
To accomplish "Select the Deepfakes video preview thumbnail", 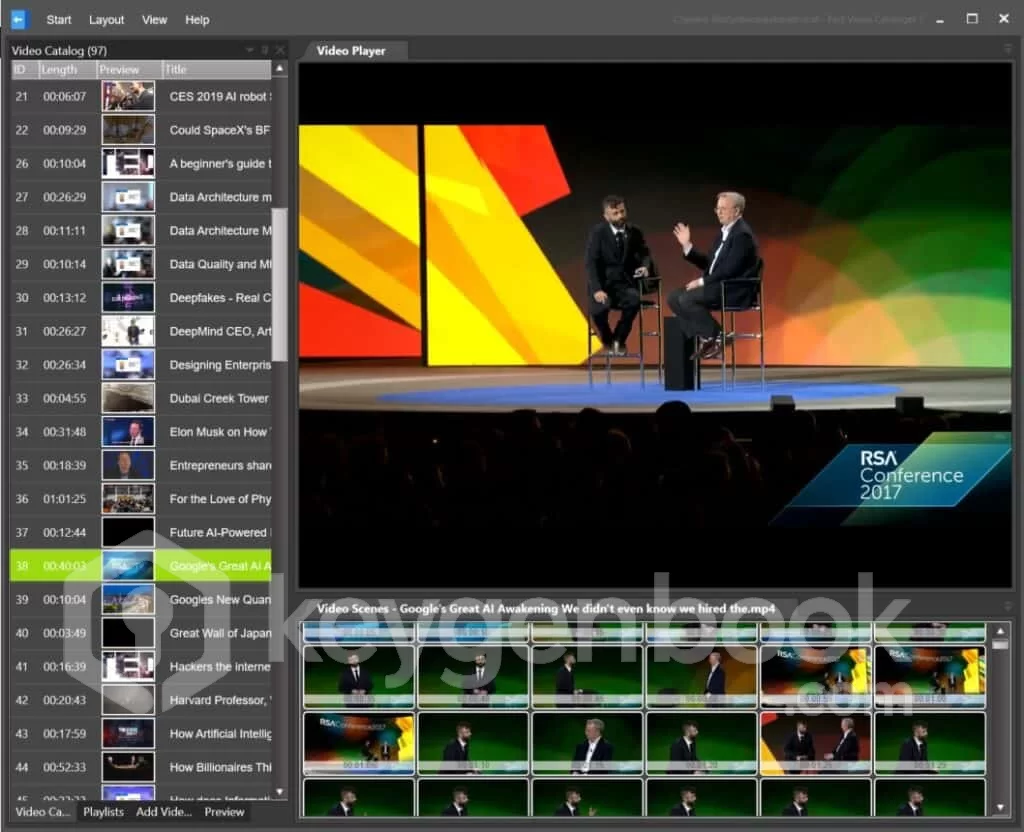I will coord(128,298).
